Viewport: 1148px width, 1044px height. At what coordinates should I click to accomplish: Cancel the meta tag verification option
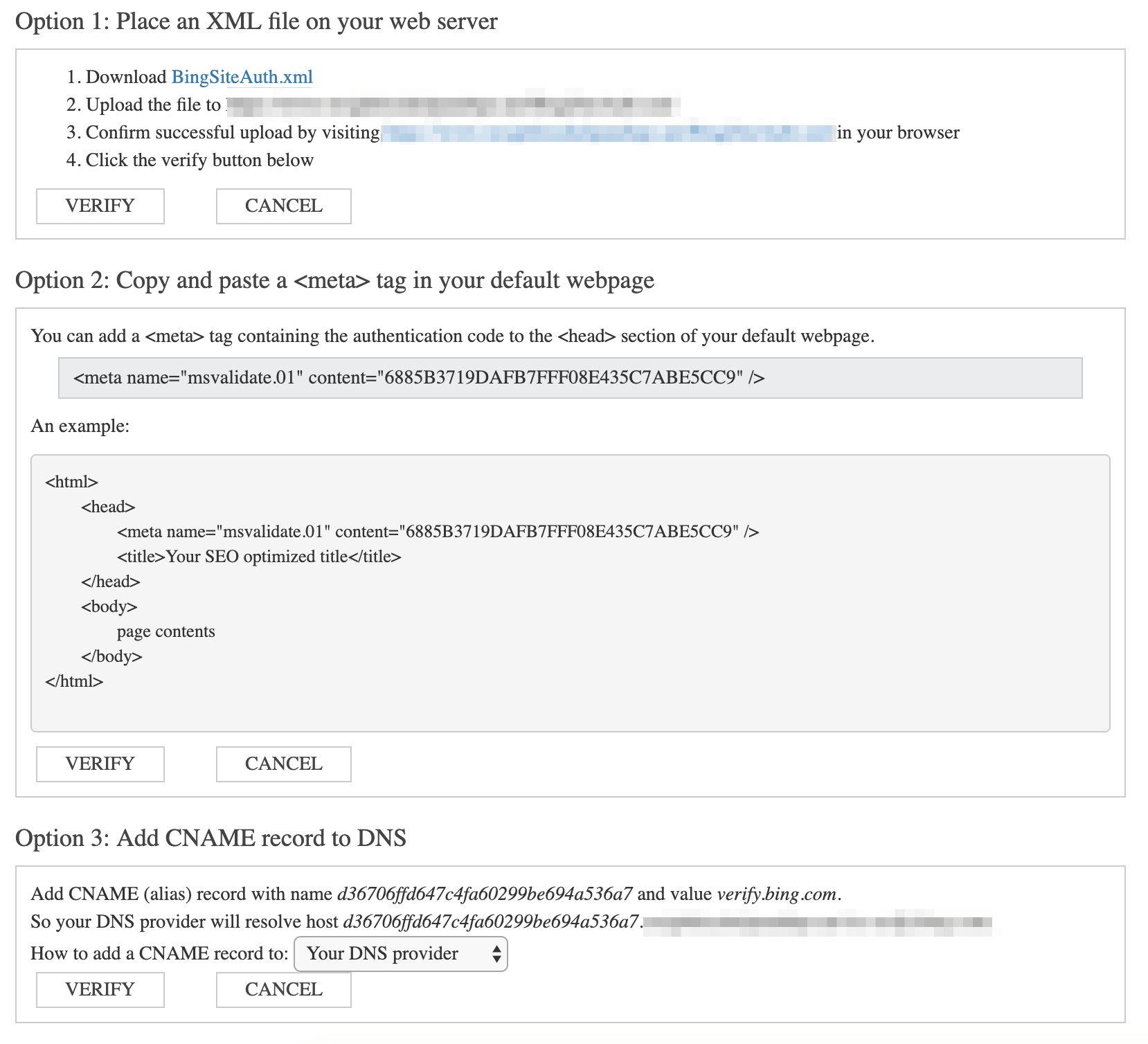coord(283,764)
